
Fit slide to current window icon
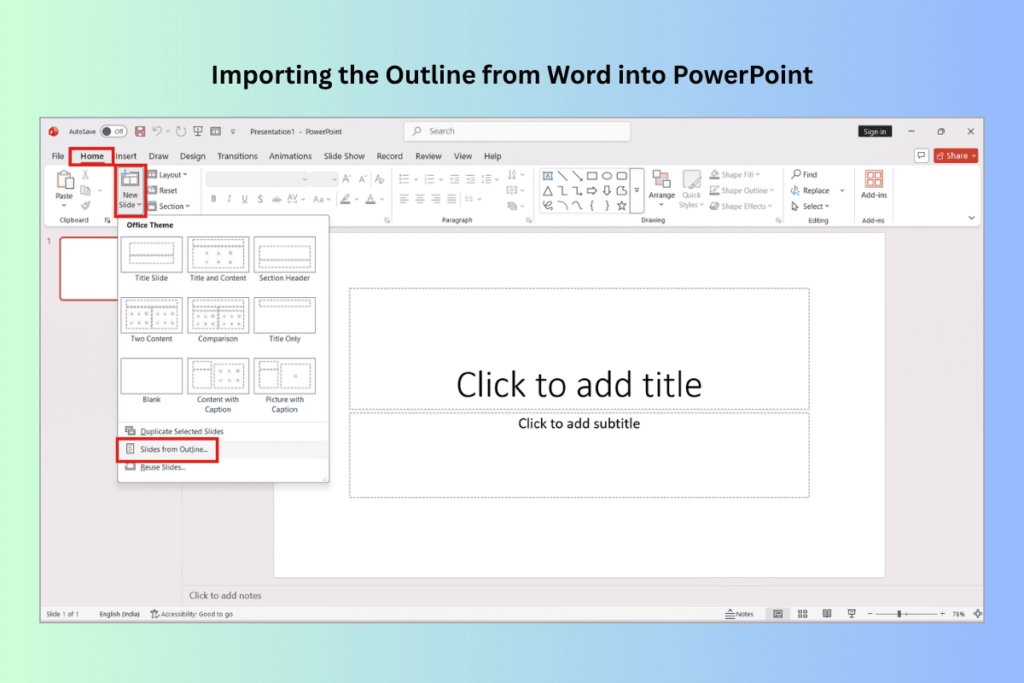coord(978,614)
